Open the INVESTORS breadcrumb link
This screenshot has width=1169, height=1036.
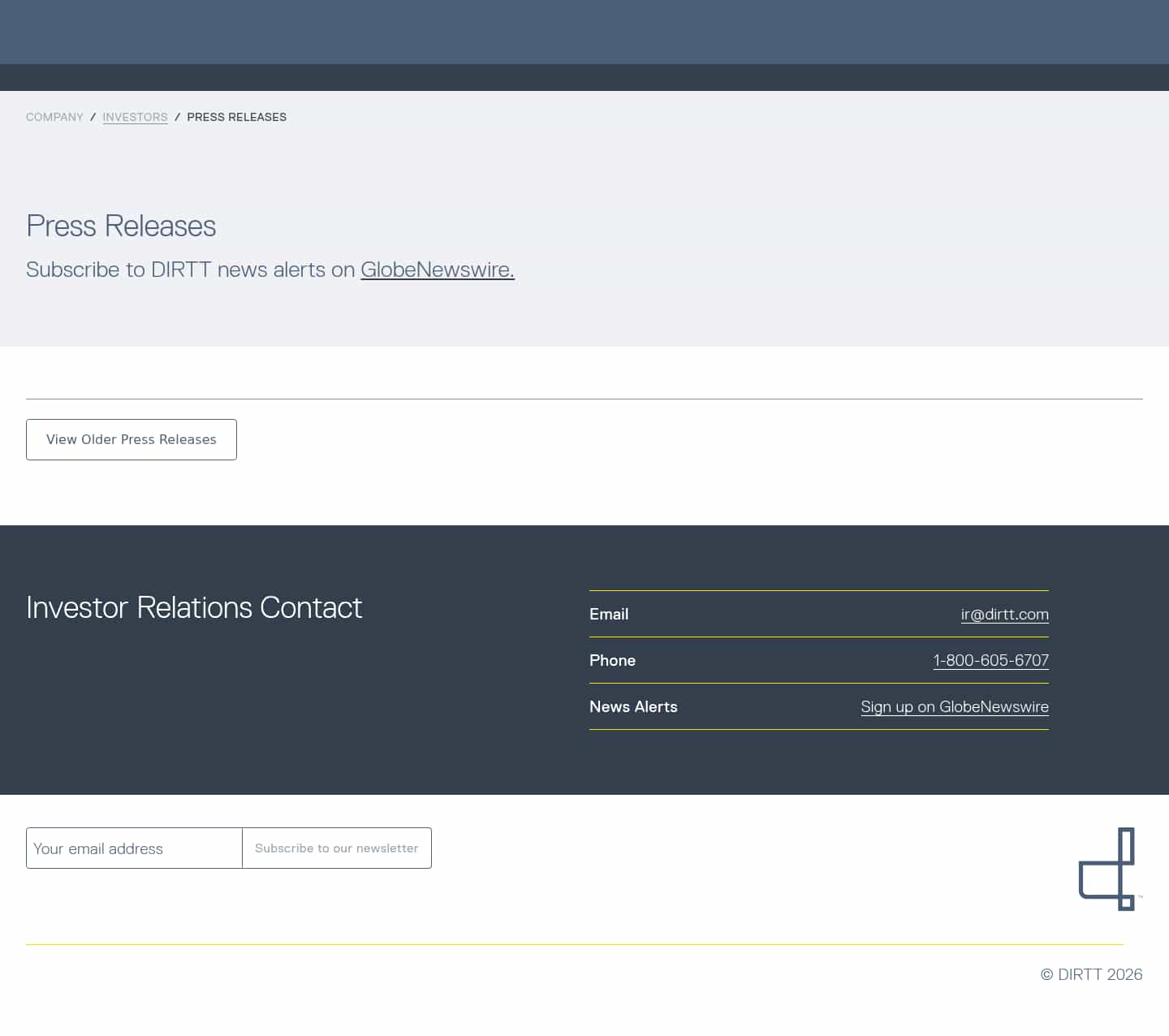tap(135, 117)
